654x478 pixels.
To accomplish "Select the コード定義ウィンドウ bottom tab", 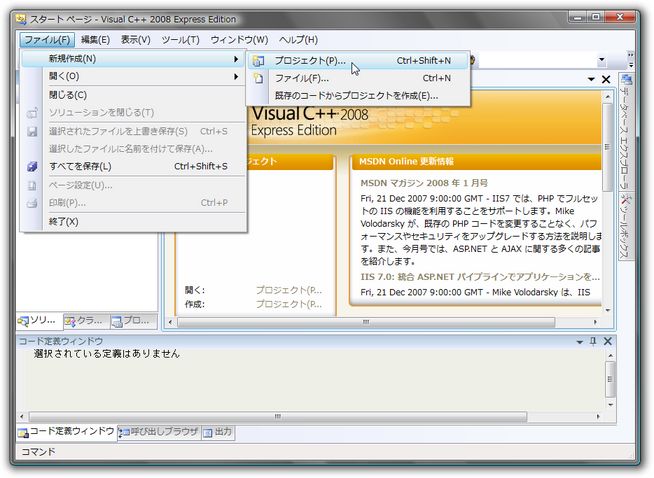I will click(x=67, y=432).
